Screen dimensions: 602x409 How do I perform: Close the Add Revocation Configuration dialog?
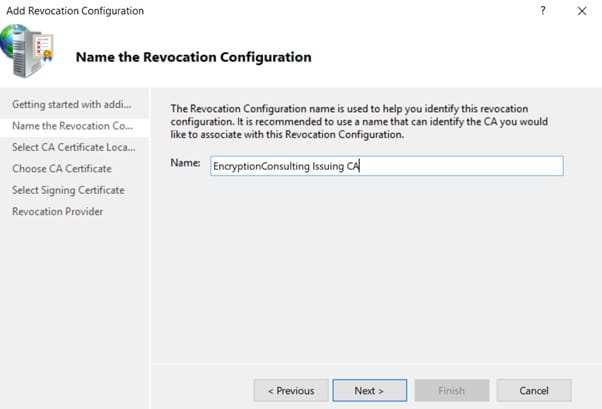tap(582, 11)
